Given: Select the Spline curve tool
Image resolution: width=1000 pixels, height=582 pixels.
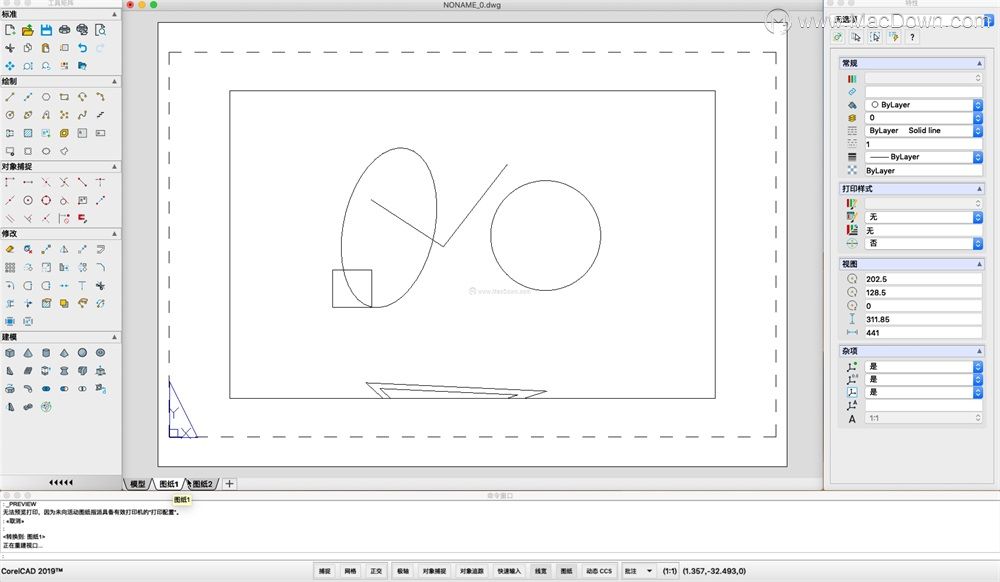Looking at the screenshot, I should pos(82,115).
